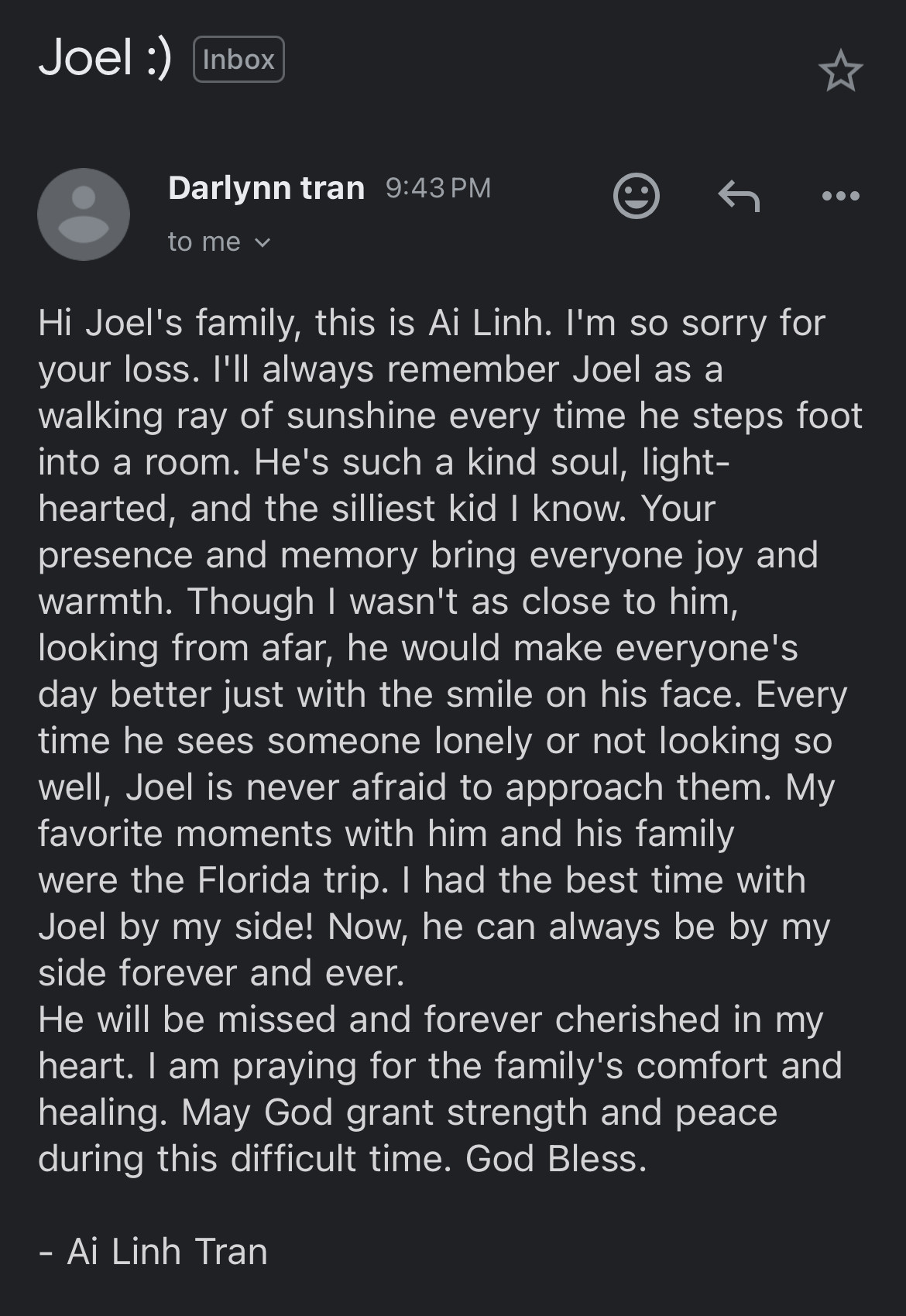This screenshot has width=906, height=1316.
Task: Tap the "to me" recipient text
Action: [204, 242]
